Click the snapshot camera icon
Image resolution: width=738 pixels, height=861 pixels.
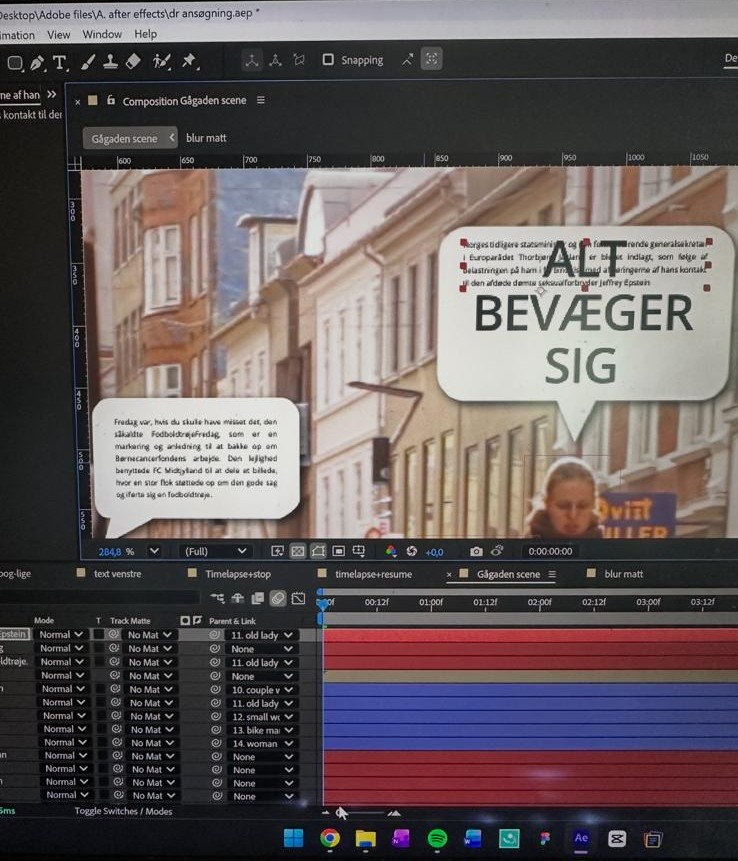pyautogui.click(x=476, y=551)
